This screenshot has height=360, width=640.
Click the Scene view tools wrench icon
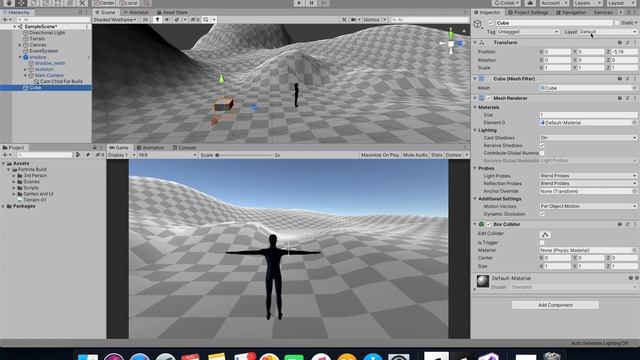click(x=344, y=20)
